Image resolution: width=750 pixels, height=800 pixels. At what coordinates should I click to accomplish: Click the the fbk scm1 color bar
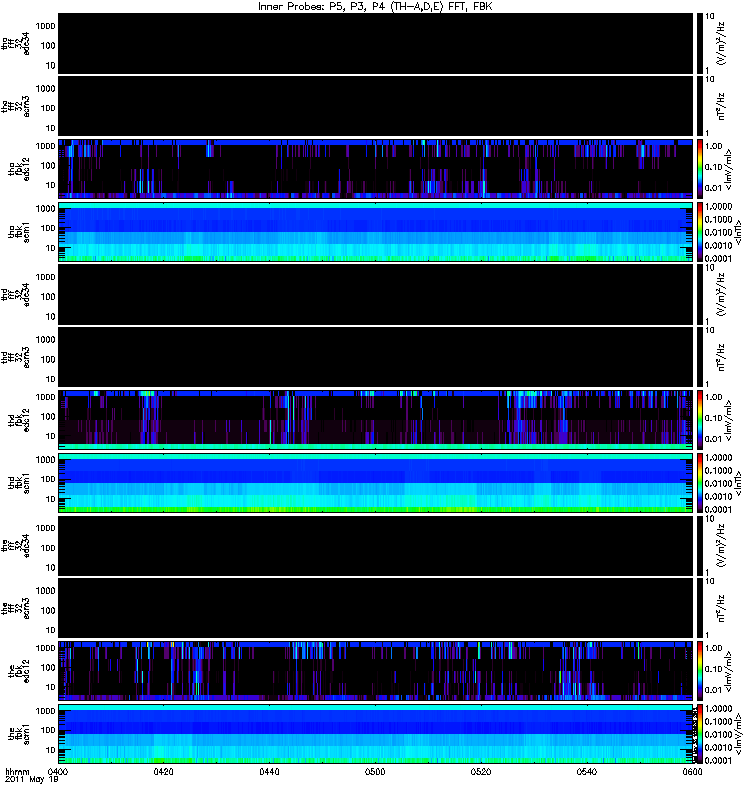[x=699, y=734]
